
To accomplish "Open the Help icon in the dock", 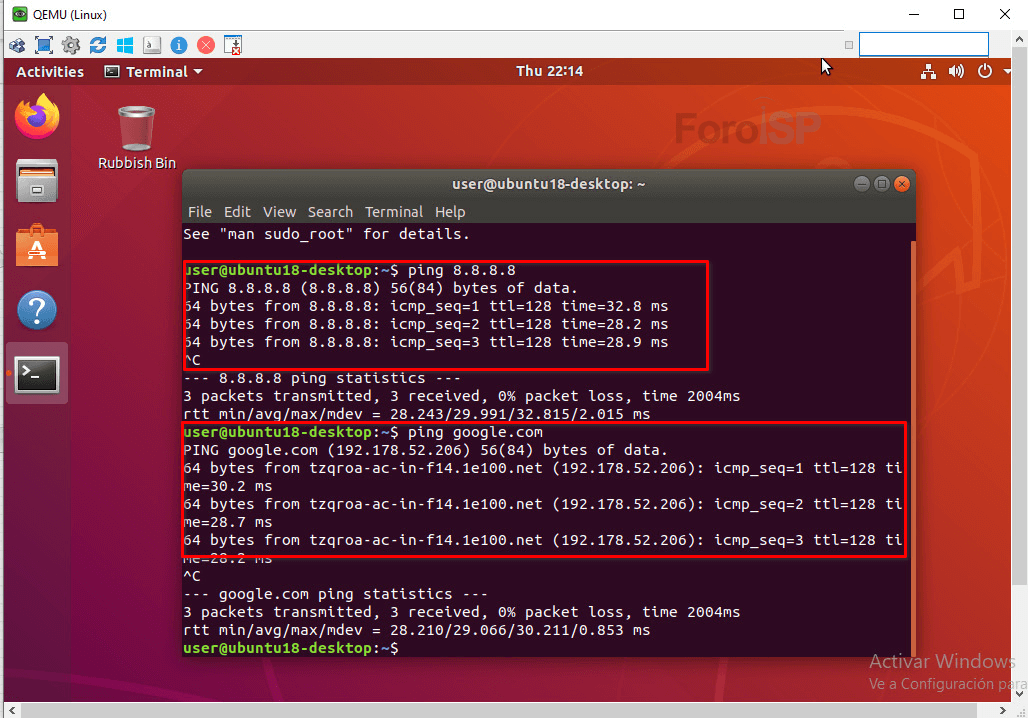I will (37, 310).
